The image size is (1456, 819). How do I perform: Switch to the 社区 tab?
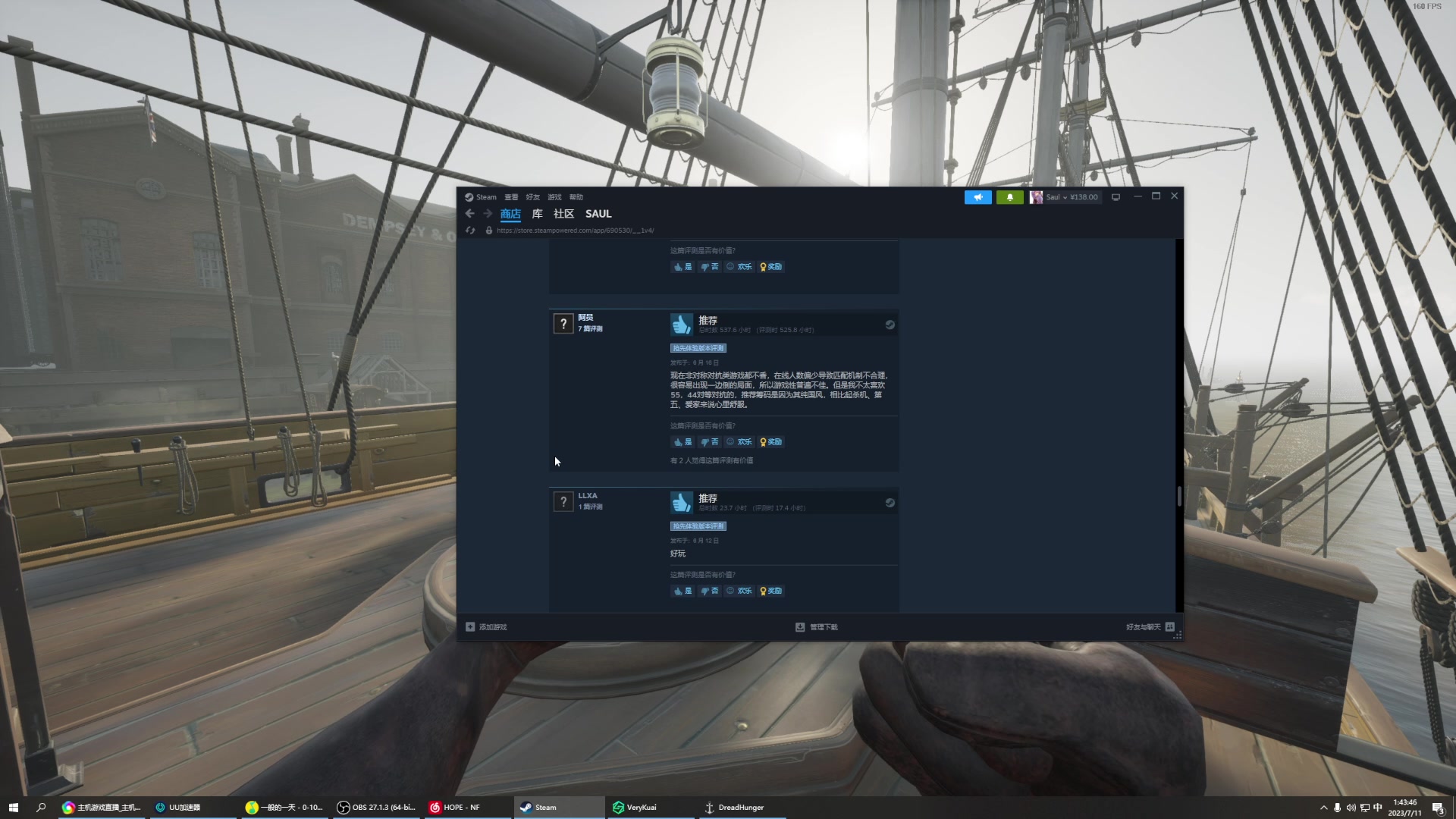[x=563, y=214]
